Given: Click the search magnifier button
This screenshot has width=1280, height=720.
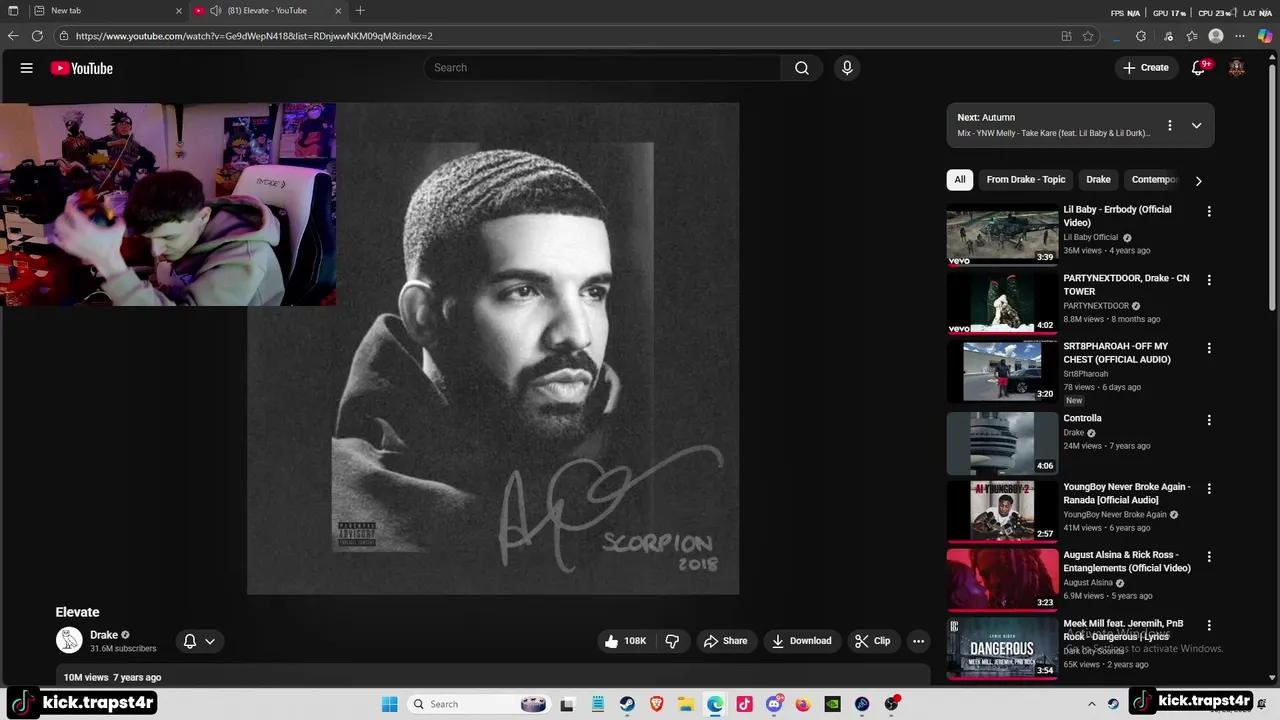Looking at the screenshot, I should 801,68.
